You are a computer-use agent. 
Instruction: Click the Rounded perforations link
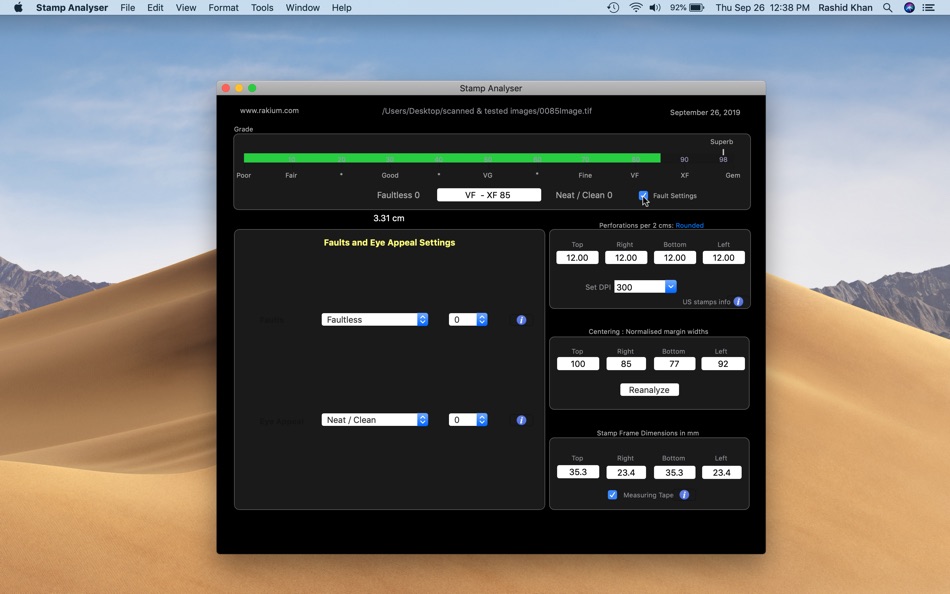(x=689, y=225)
